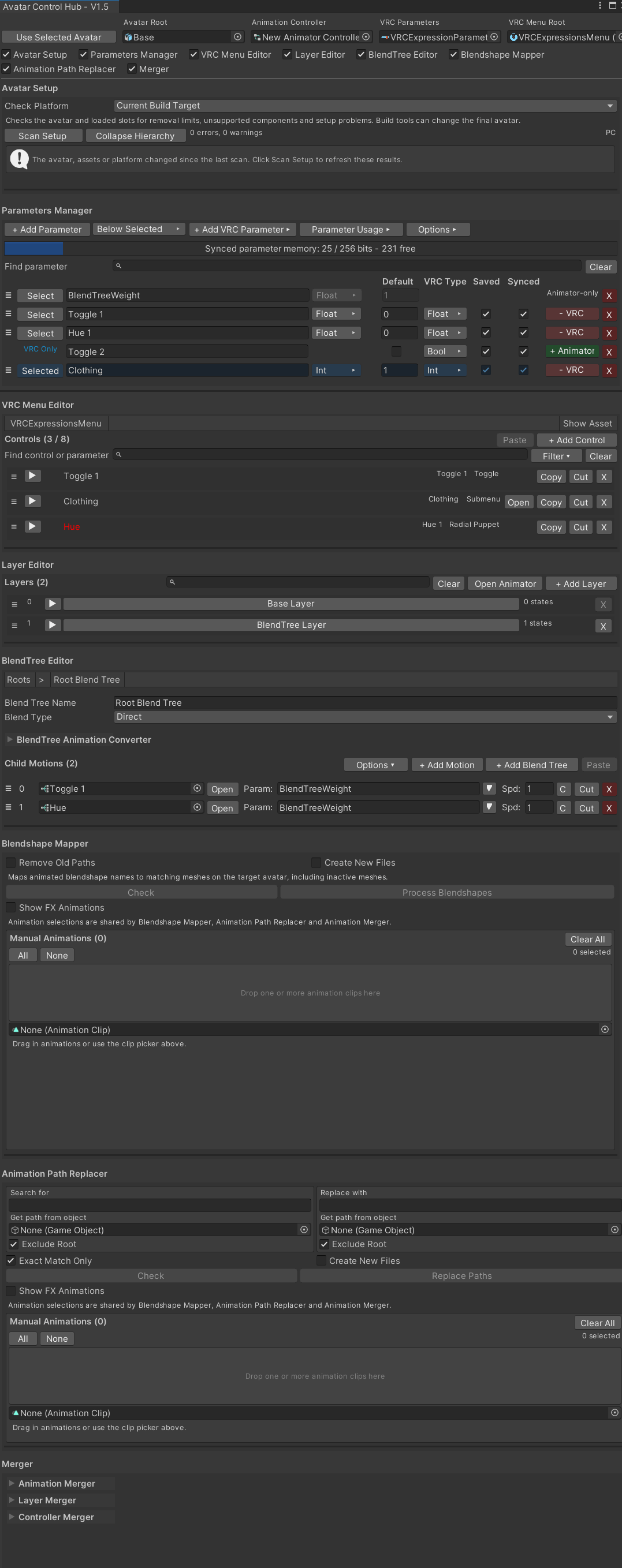Click the Add Blend Tree button
The height and width of the screenshot is (1568, 622).
(x=531, y=765)
